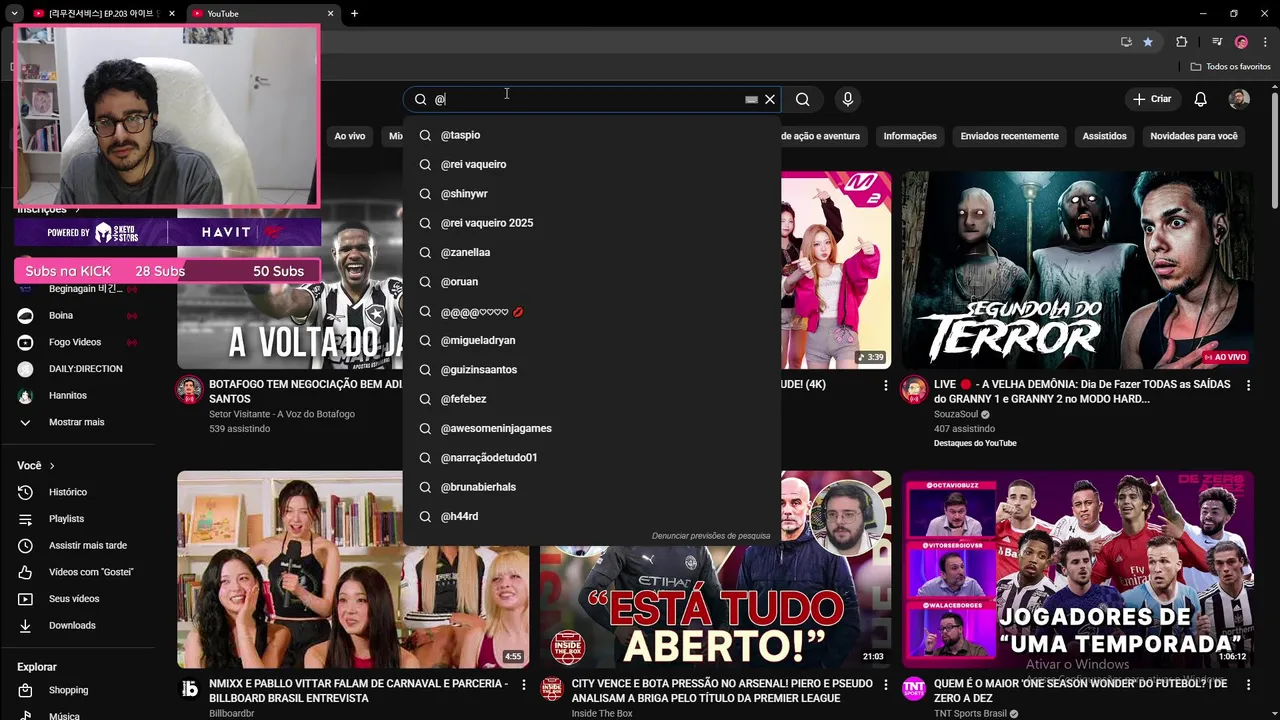Select the @awesomeninjagames suggestion
The height and width of the screenshot is (720, 1280).
[592, 428]
